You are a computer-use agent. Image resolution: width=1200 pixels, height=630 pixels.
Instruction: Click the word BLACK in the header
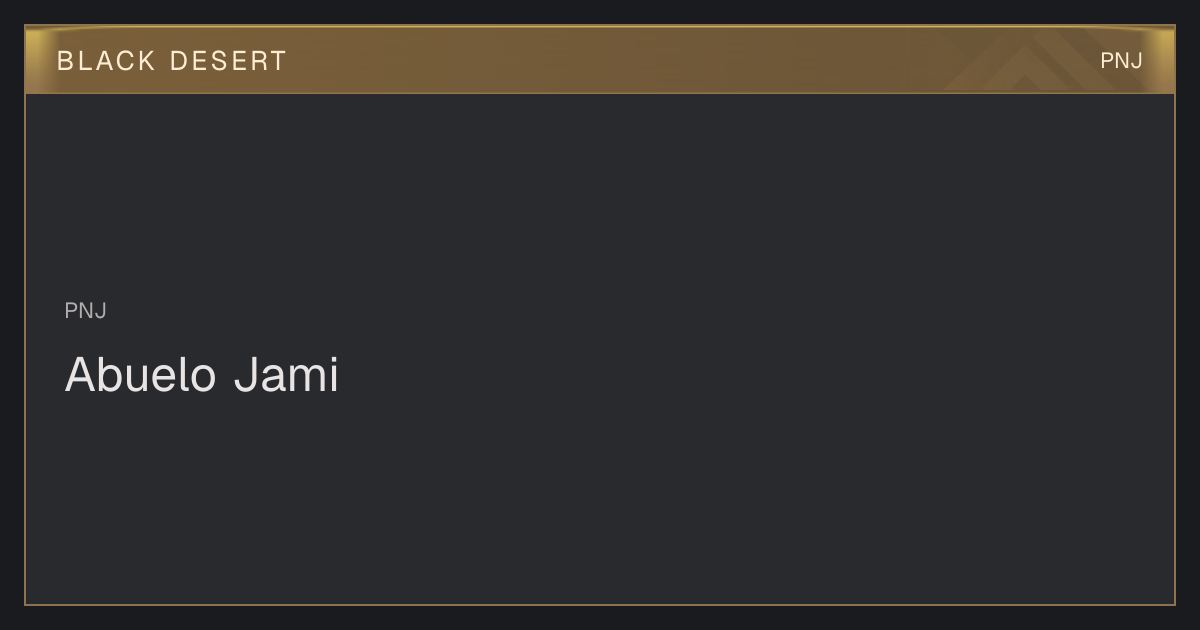(x=107, y=61)
